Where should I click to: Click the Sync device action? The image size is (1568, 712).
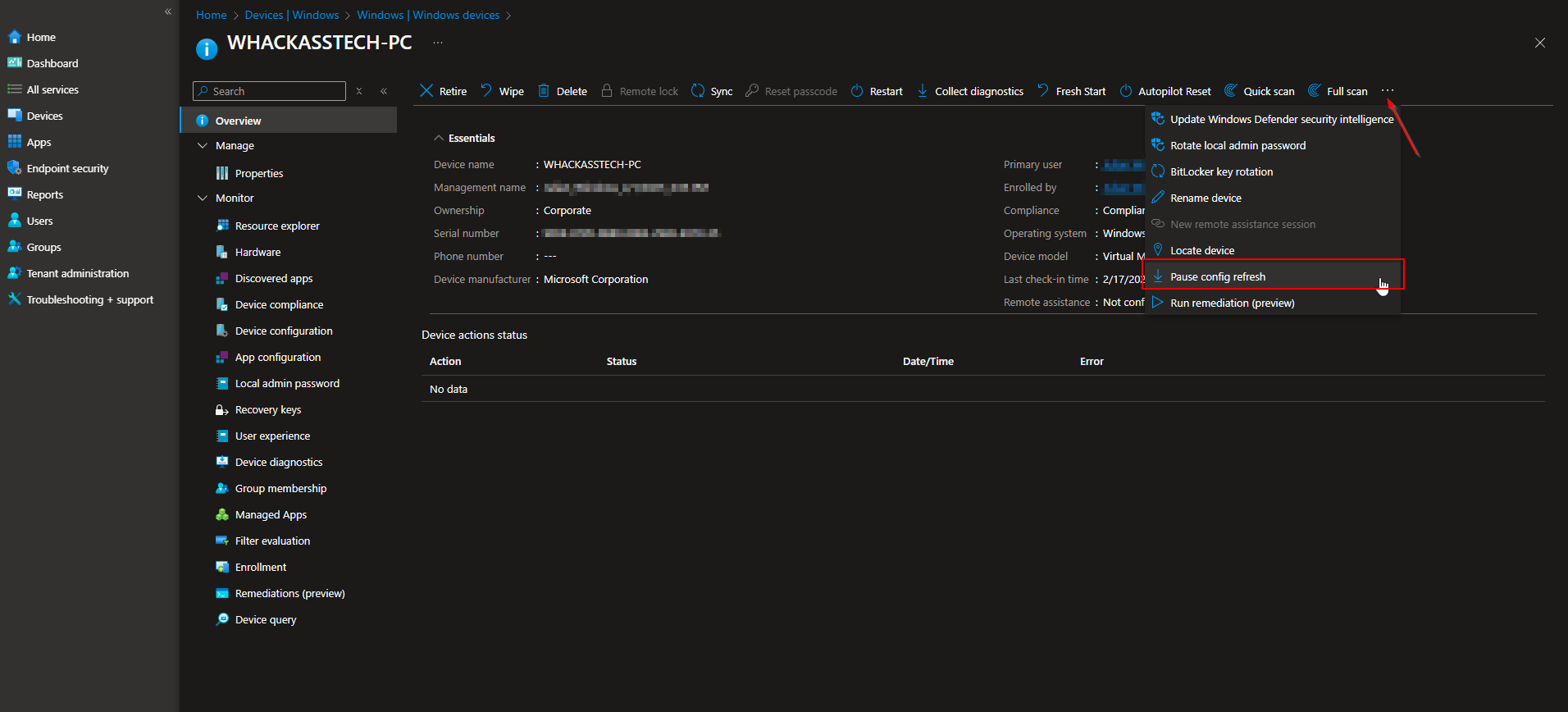point(712,91)
